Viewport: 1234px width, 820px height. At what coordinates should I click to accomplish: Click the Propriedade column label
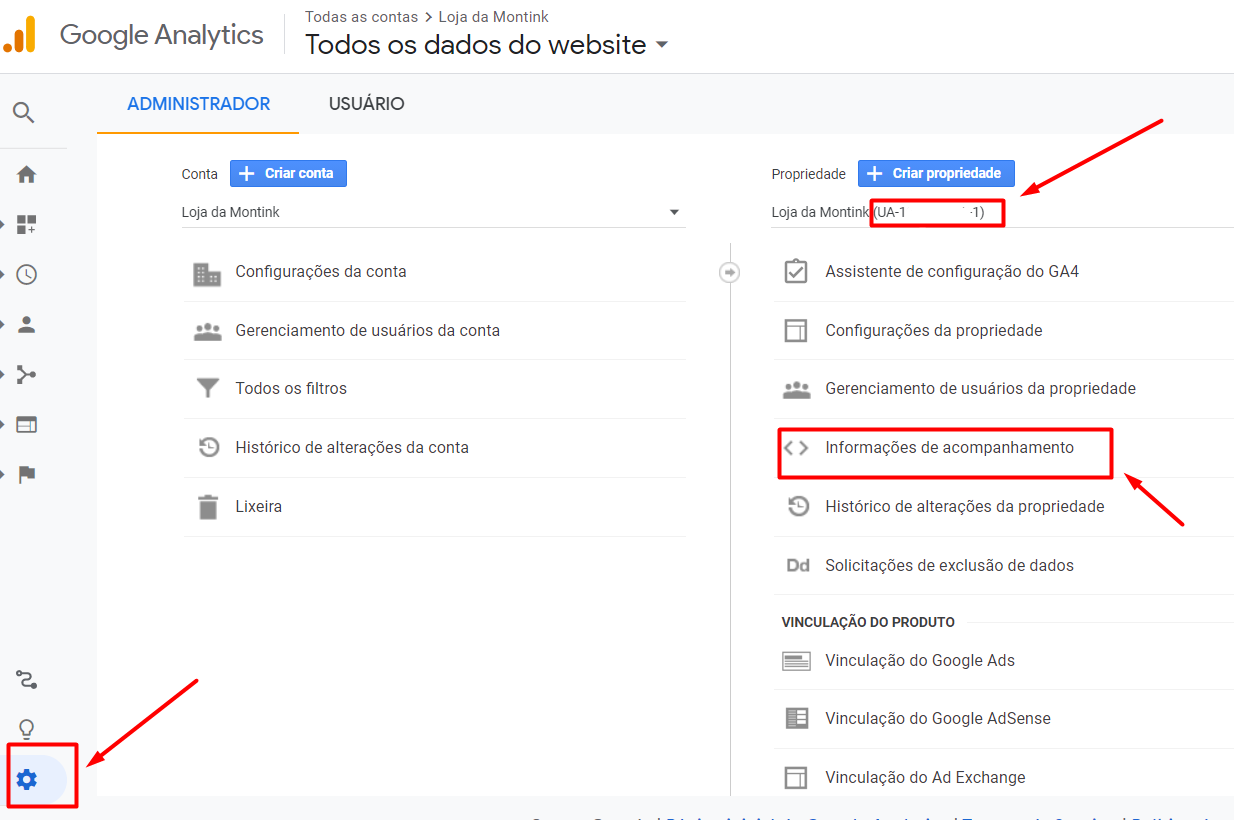(808, 174)
